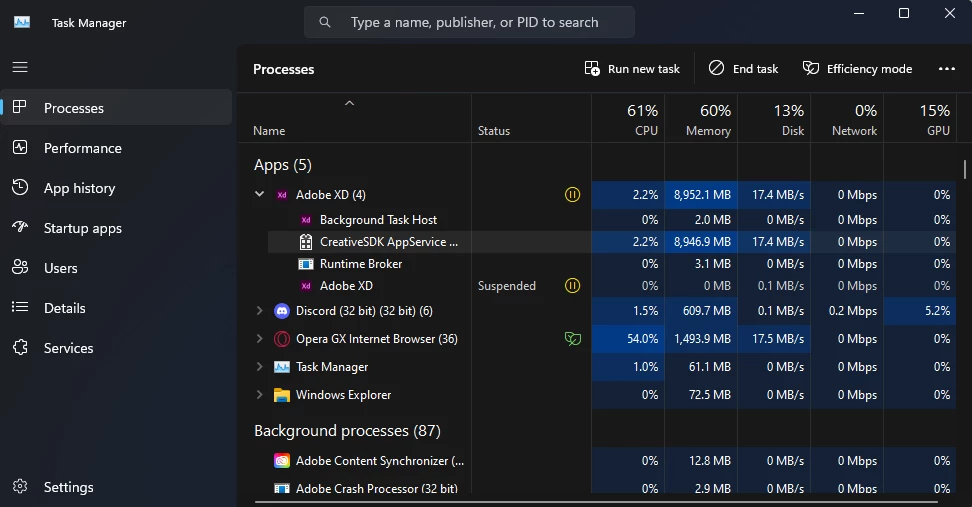972x507 pixels.
Task: Click the End task button
Action: point(743,69)
